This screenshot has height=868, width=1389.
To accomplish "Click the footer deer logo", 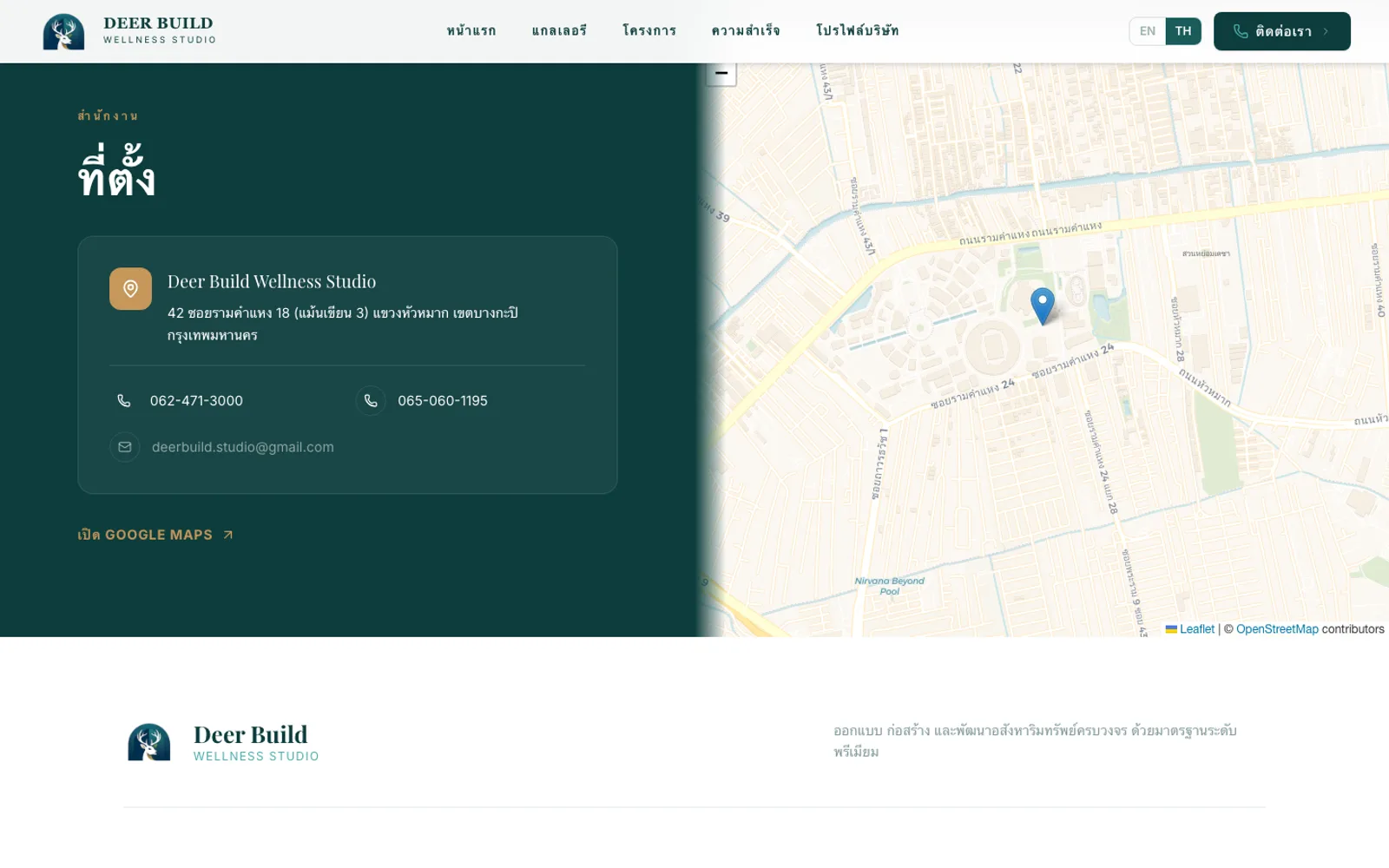I will [x=149, y=743].
